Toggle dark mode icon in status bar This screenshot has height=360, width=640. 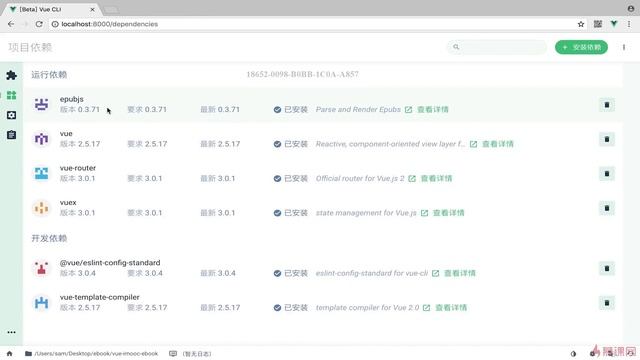point(573,353)
